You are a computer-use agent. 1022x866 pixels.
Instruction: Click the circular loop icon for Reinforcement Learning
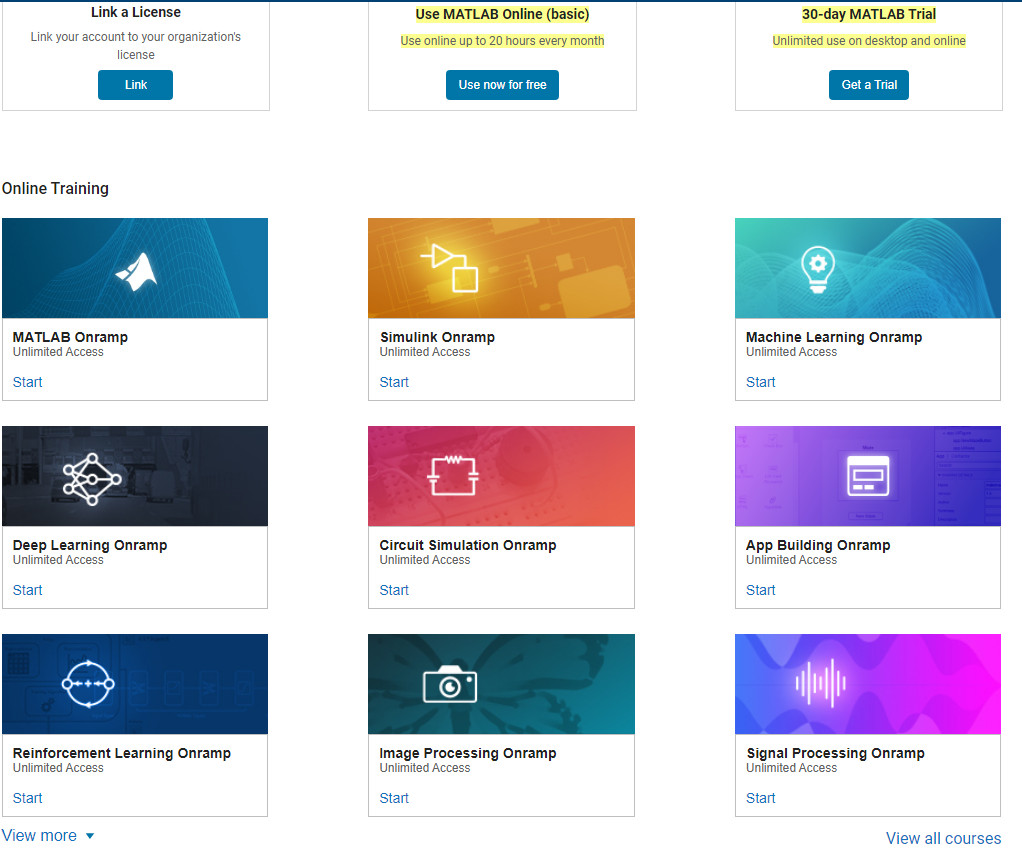coord(88,684)
